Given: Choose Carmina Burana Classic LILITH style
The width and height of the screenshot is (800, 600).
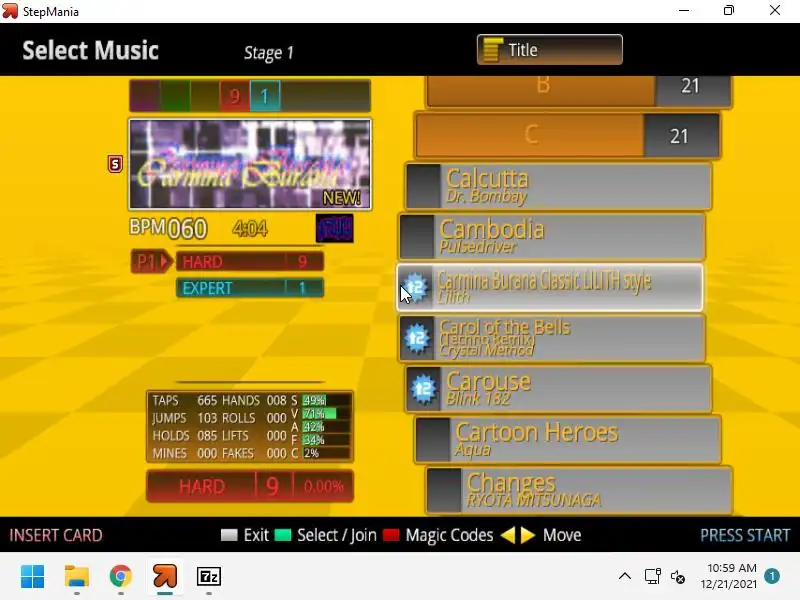Looking at the screenshot, I should [x=550, y=287].
